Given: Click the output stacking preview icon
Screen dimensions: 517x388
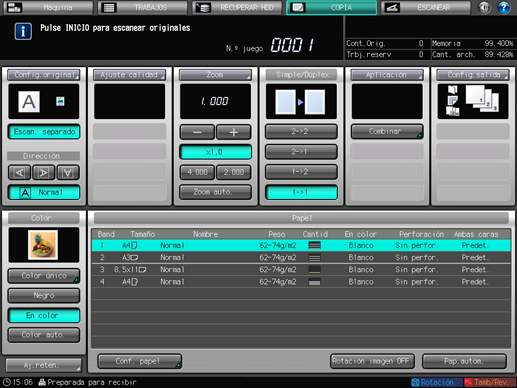Looking at the screenshot, I should coord(473,101).
